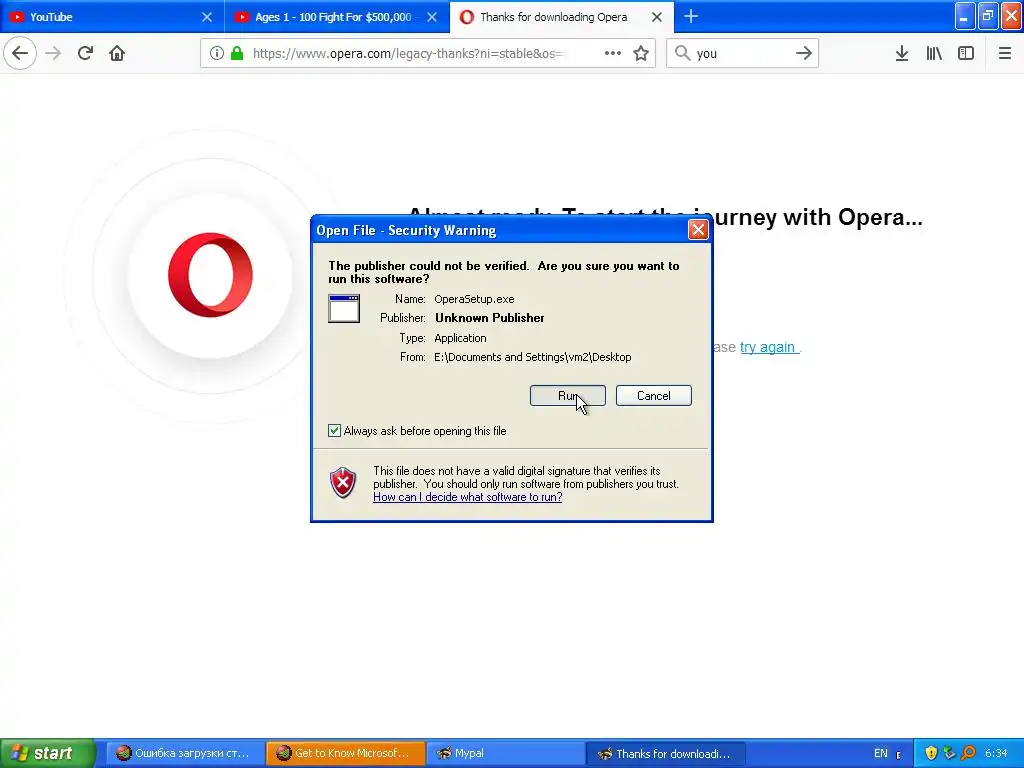Viewport: 1024px width, 768px height.
Task: Switch to Mypal taskbar window
Action: coord(505,753)
